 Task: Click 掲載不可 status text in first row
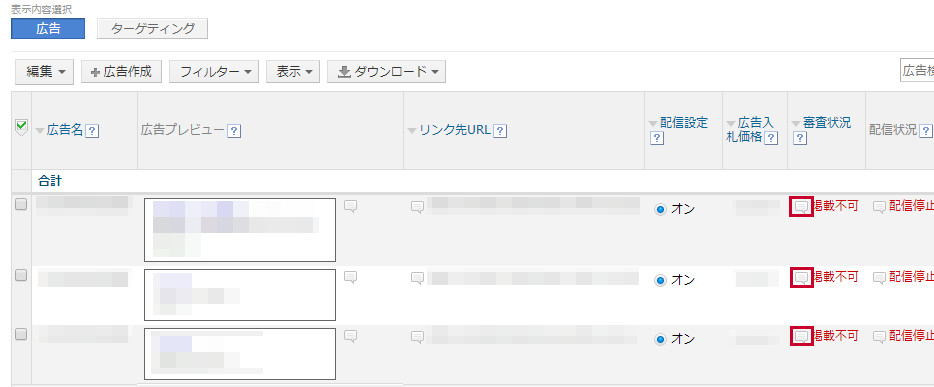coord(836,207)
